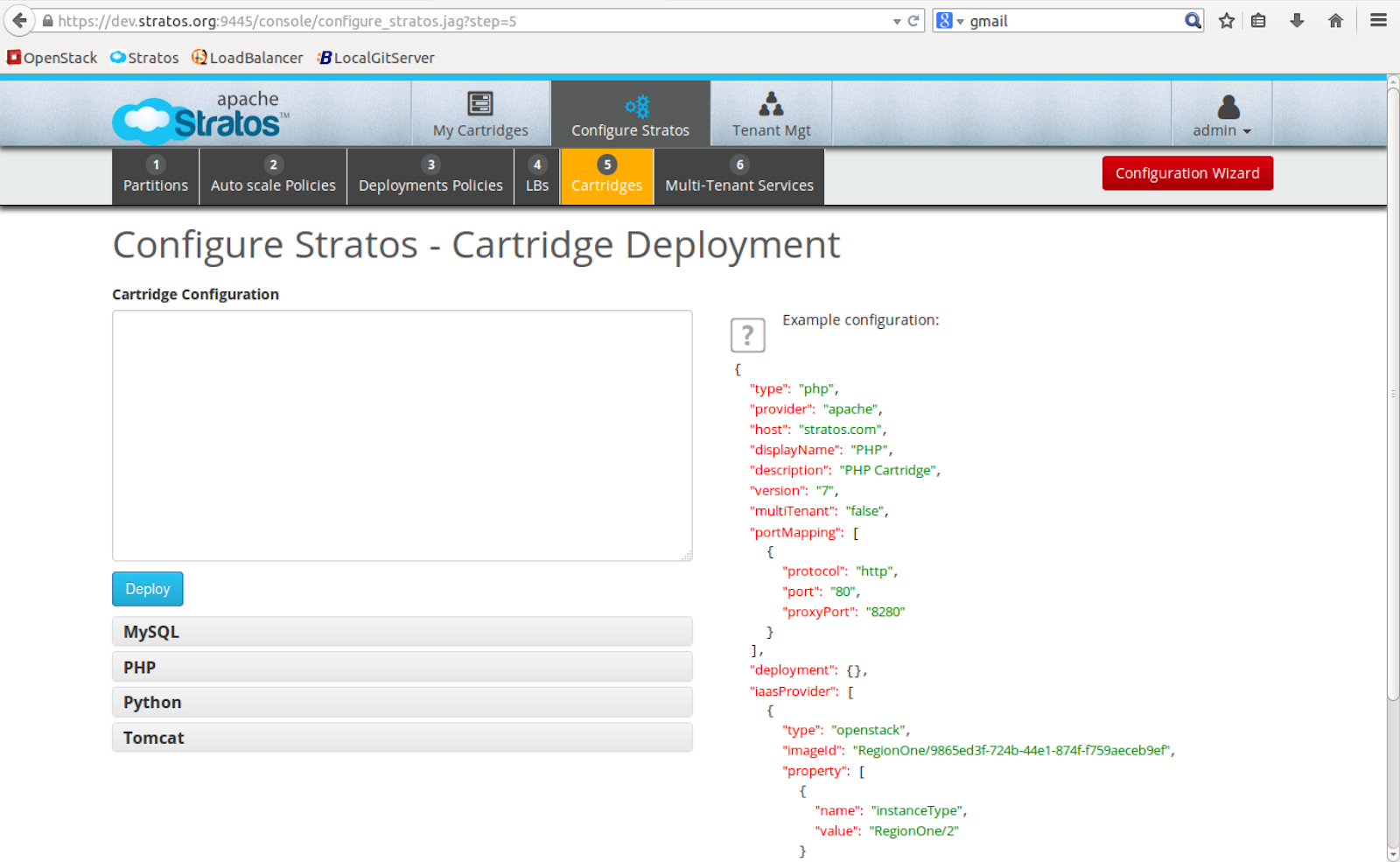Open the browser hamburger menu
The height and width of the screenshot is (862, 1400).
[1378, 20]
